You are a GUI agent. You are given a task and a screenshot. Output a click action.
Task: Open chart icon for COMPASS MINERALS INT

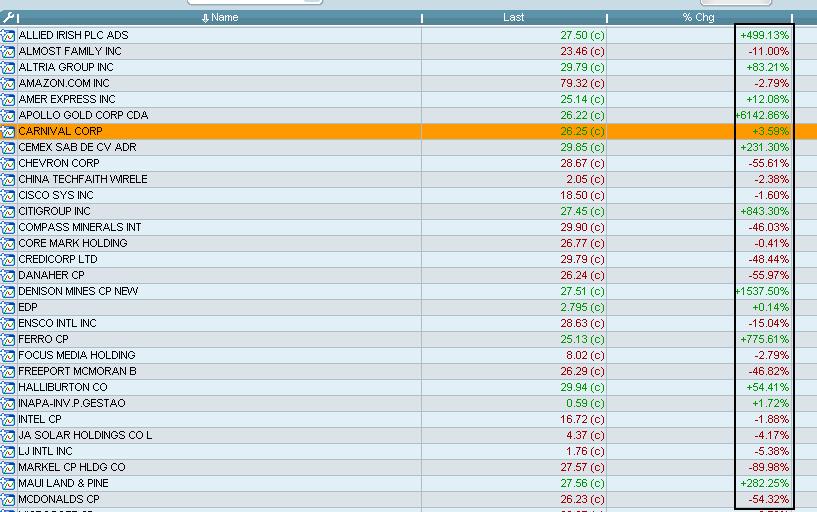8,228
